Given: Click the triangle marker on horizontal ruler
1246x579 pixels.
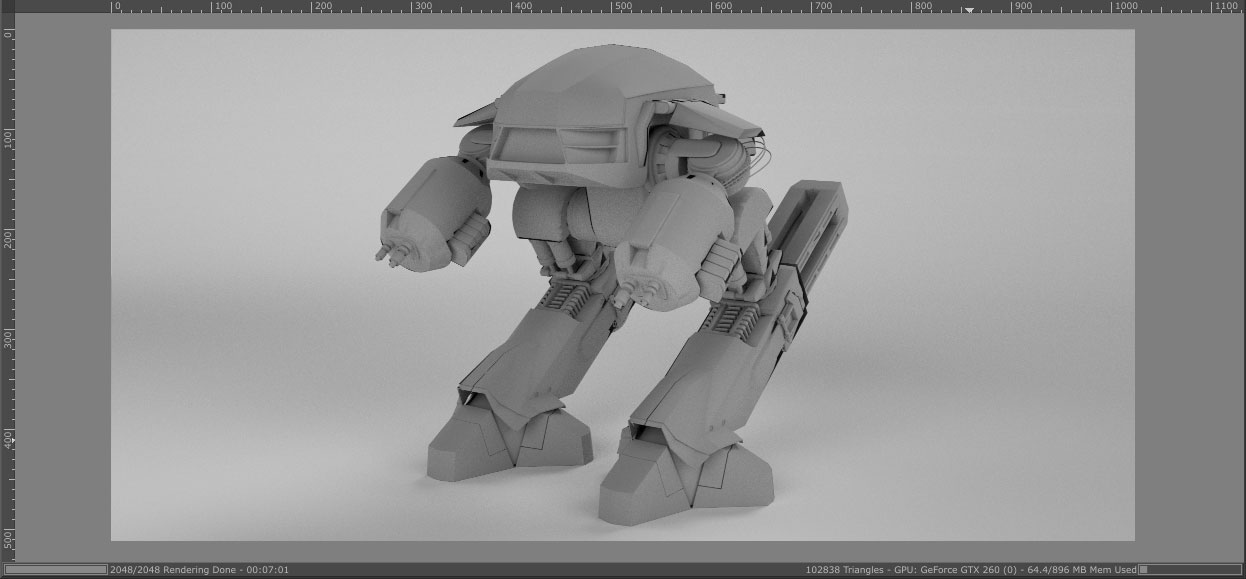Looking at the screenshot, I should coord(968,10).
